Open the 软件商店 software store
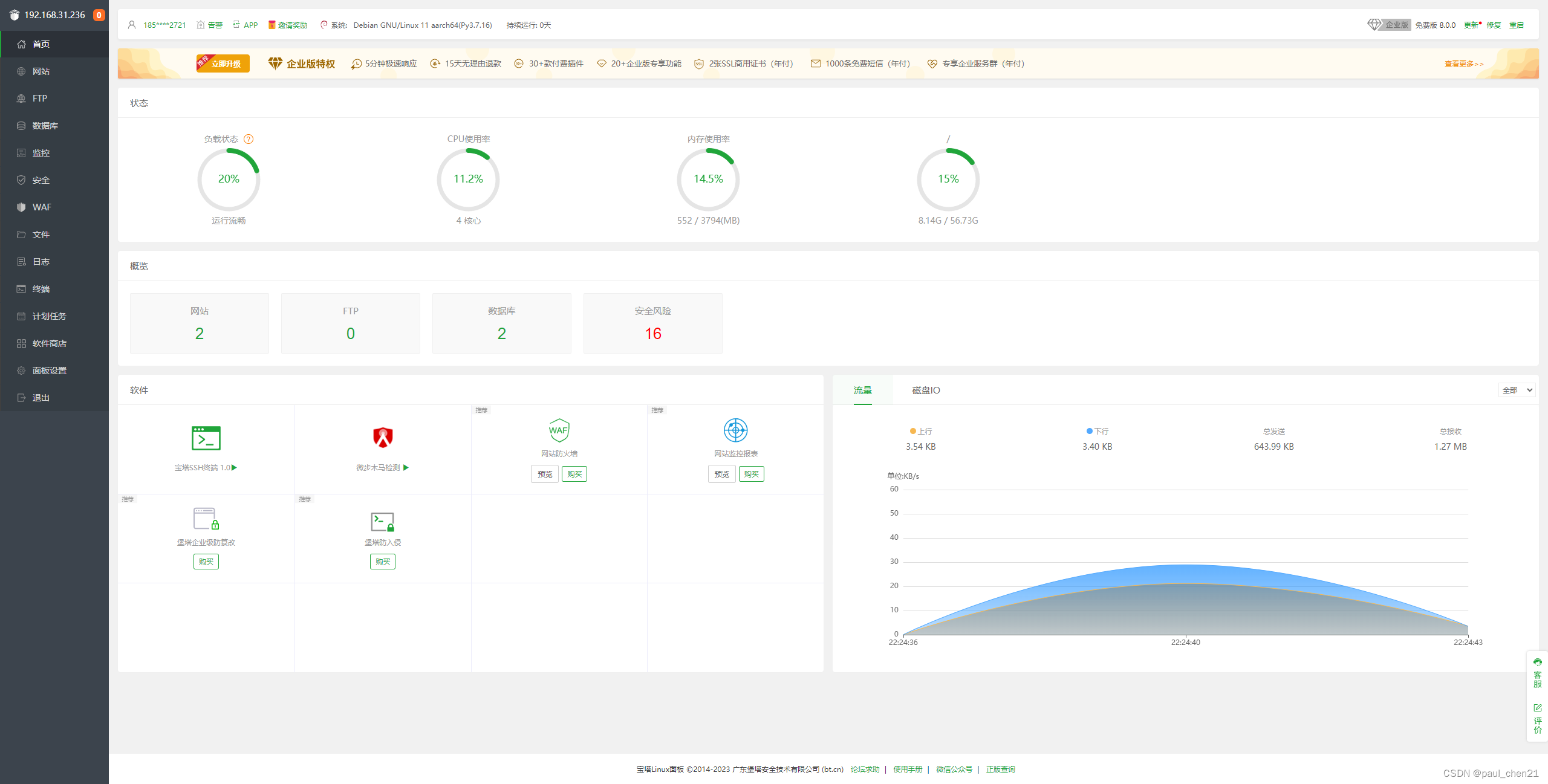This screenshot has width=1548, height=784. (48, 343)
